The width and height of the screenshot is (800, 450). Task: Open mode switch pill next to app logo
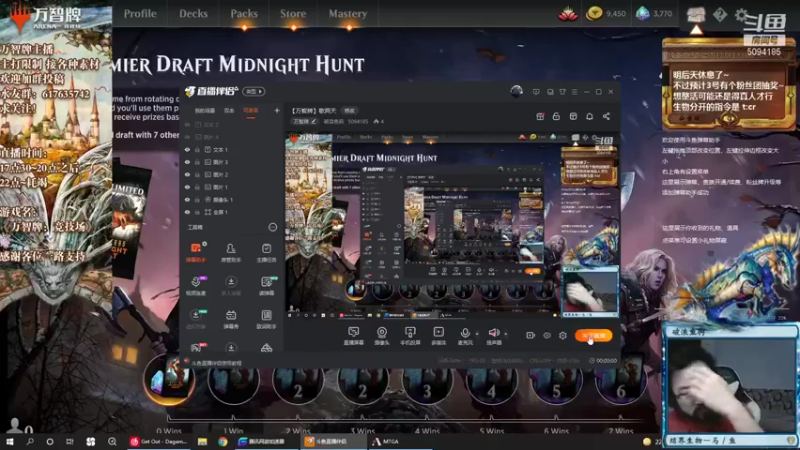tap(254, 91)
